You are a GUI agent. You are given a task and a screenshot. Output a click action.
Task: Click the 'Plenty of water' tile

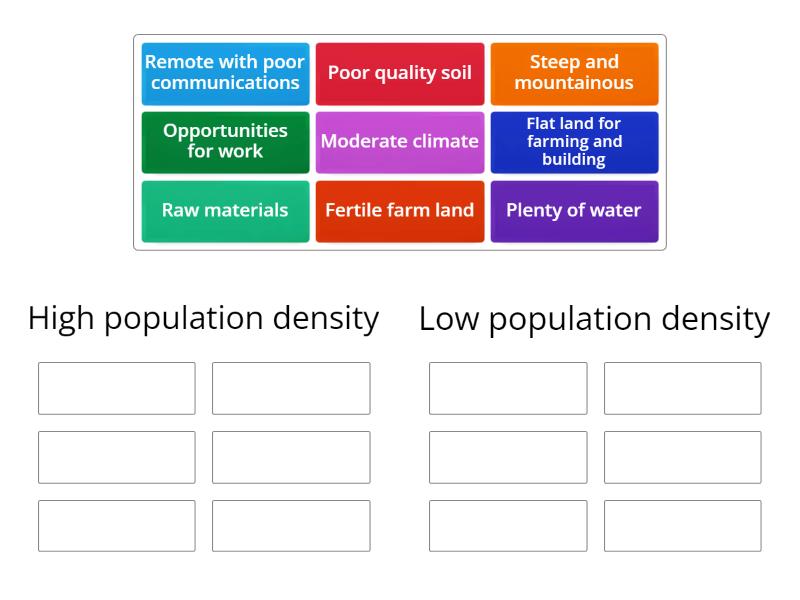[x=575, y=210]
